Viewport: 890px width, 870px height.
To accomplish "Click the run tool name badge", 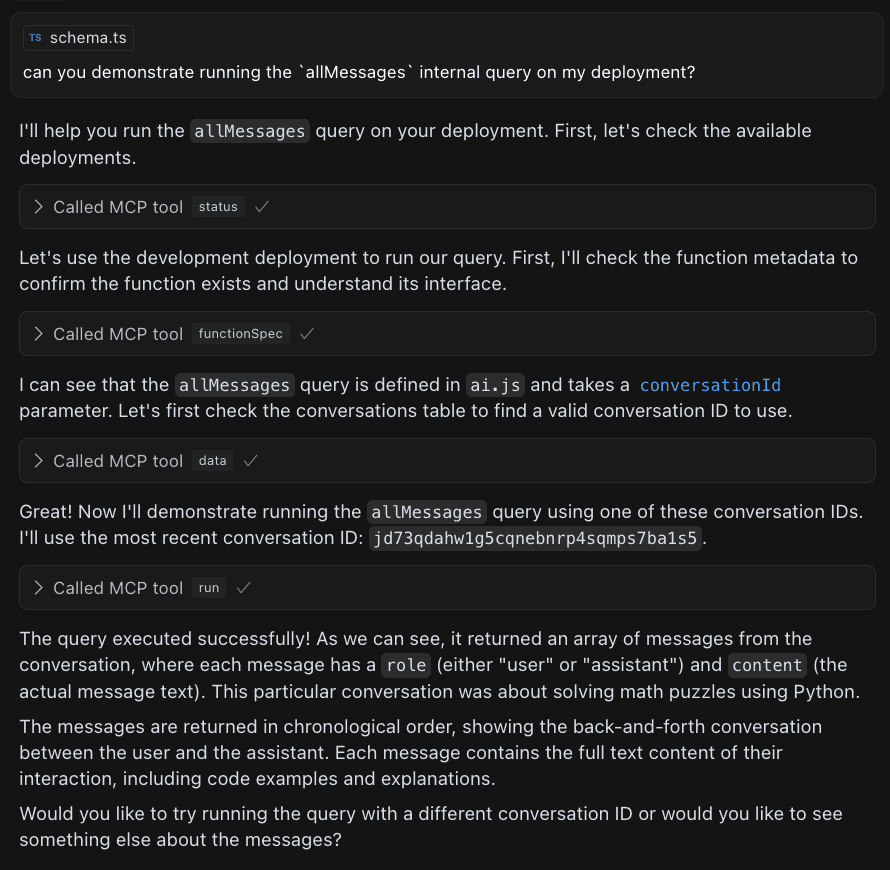I will (x=209, y=588).
